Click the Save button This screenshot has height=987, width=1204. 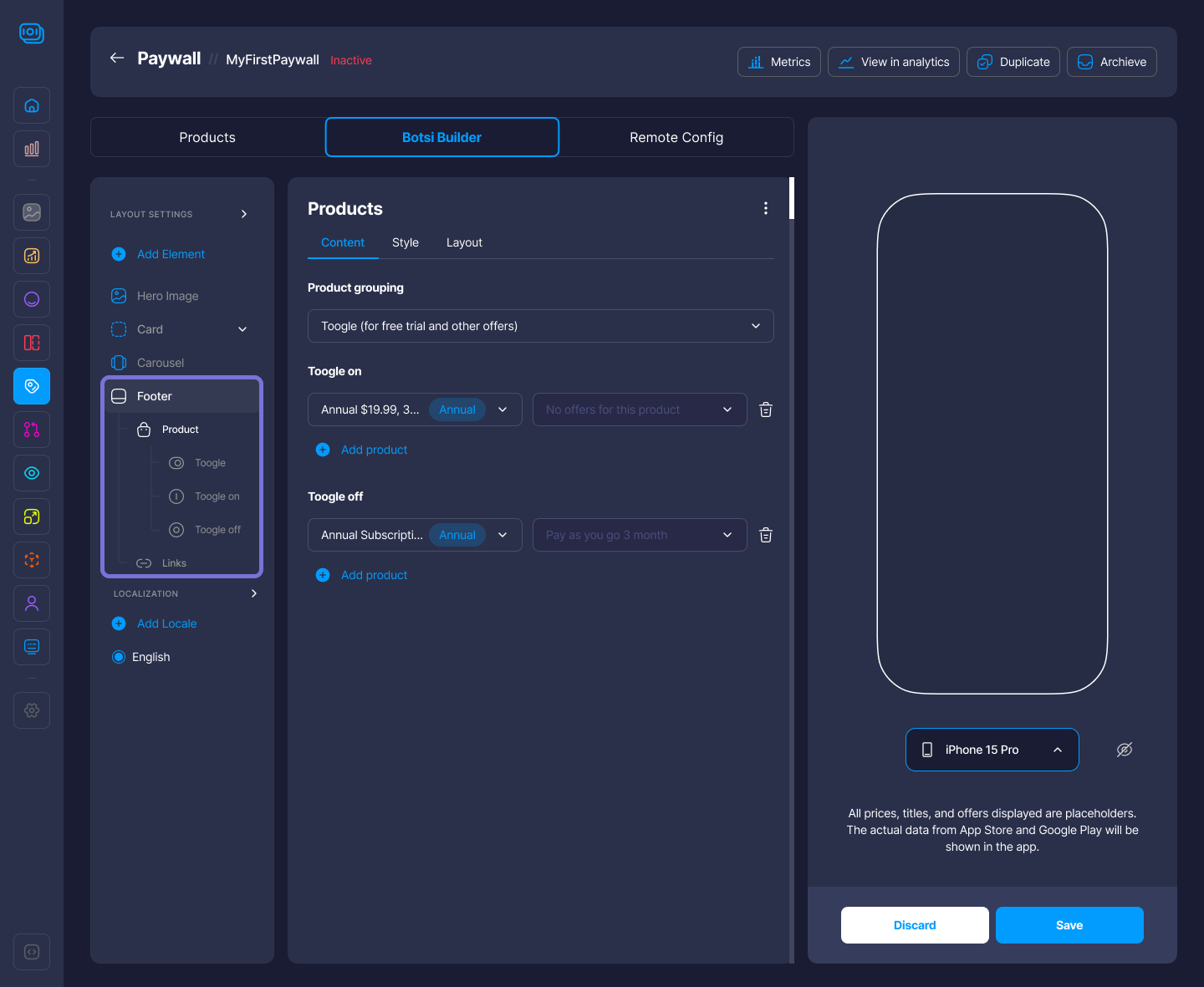(x=1069, y=925)
